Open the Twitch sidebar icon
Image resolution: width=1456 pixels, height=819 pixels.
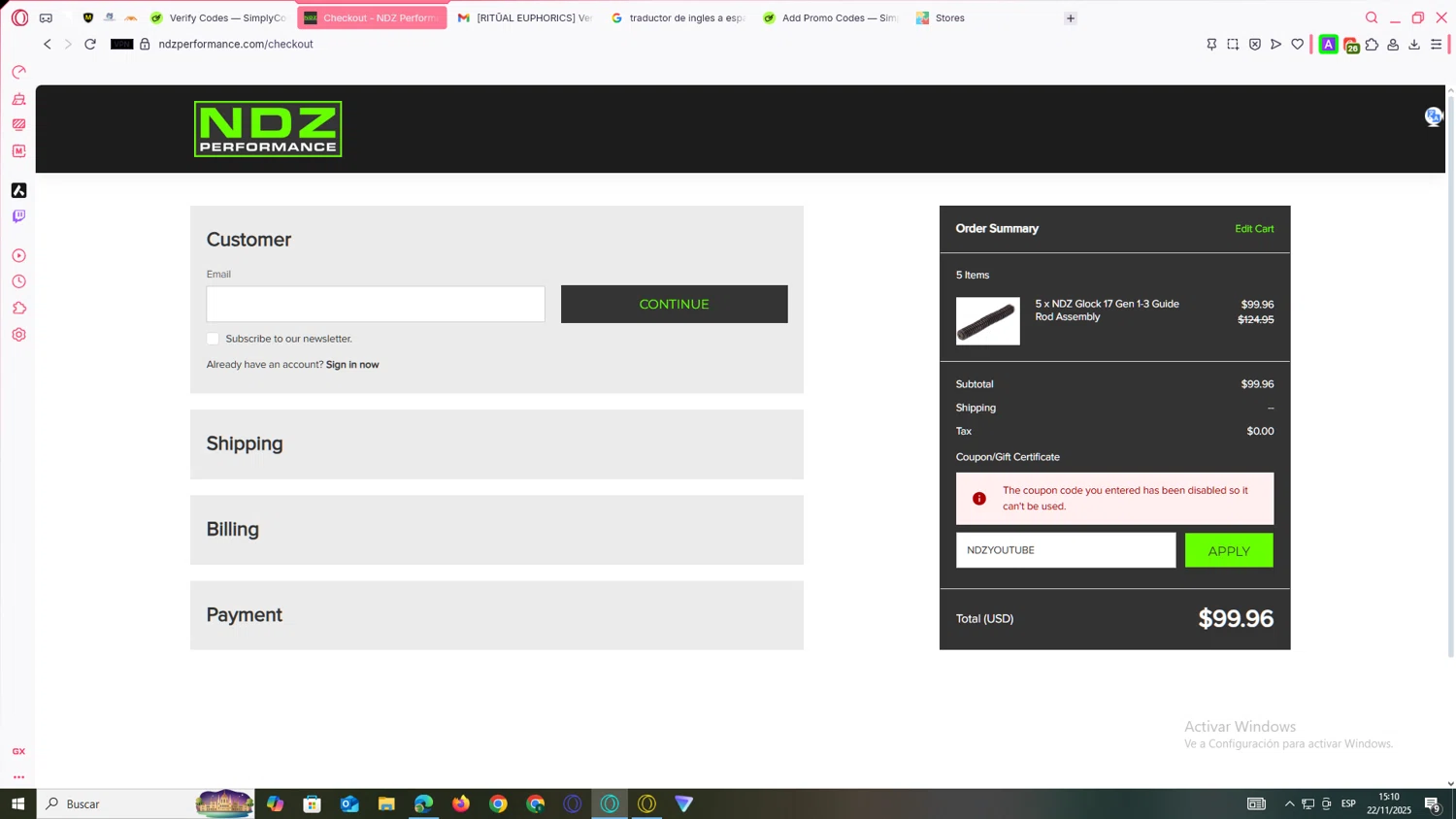coord(18,216)
